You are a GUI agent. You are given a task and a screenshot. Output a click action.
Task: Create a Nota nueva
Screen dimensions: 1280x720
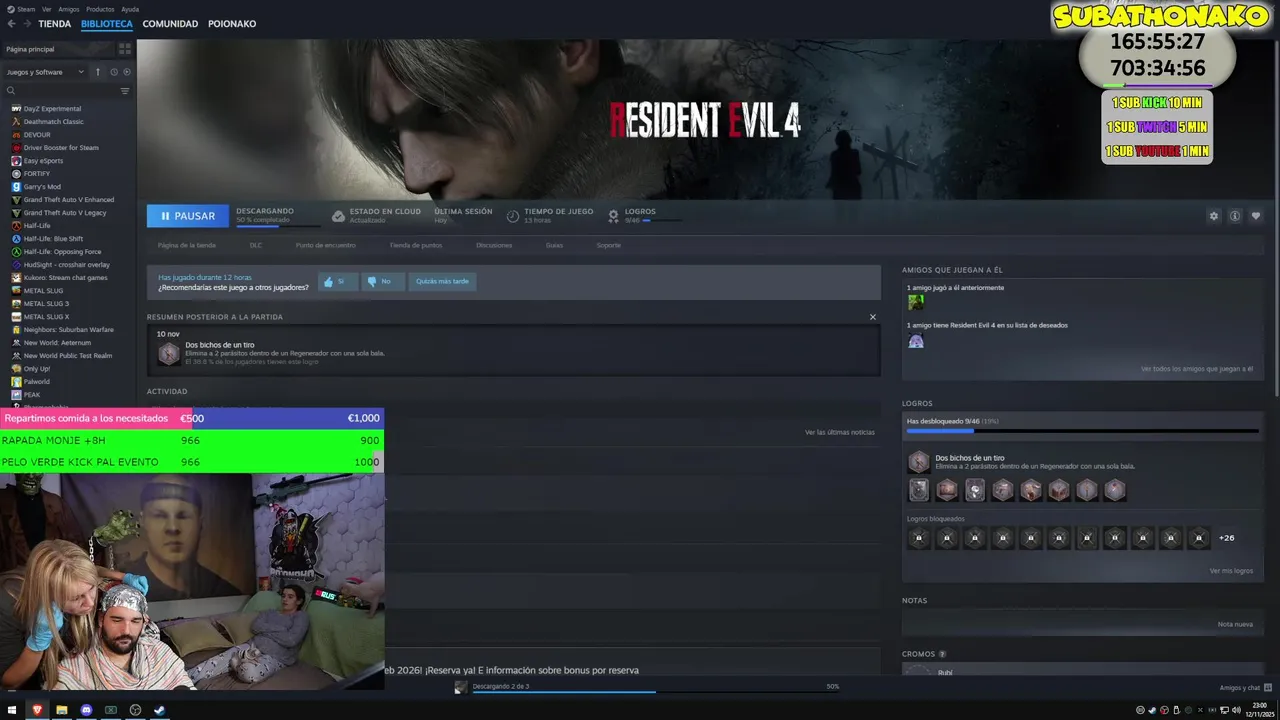1235,624
